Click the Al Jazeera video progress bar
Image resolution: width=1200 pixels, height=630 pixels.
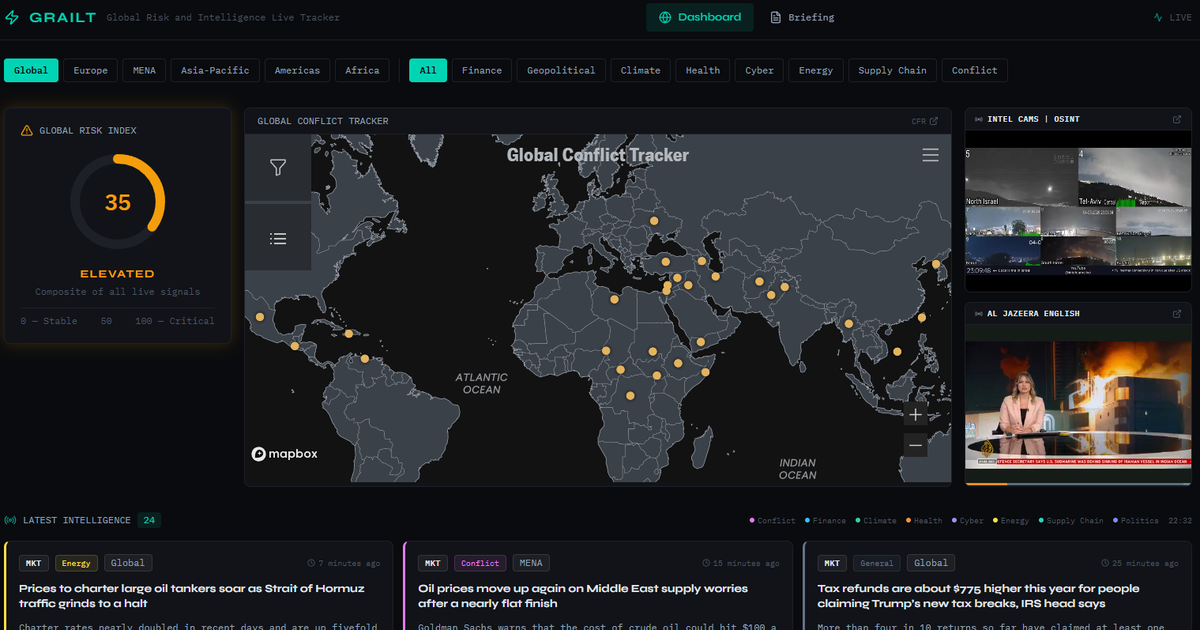click(1078, 483)
